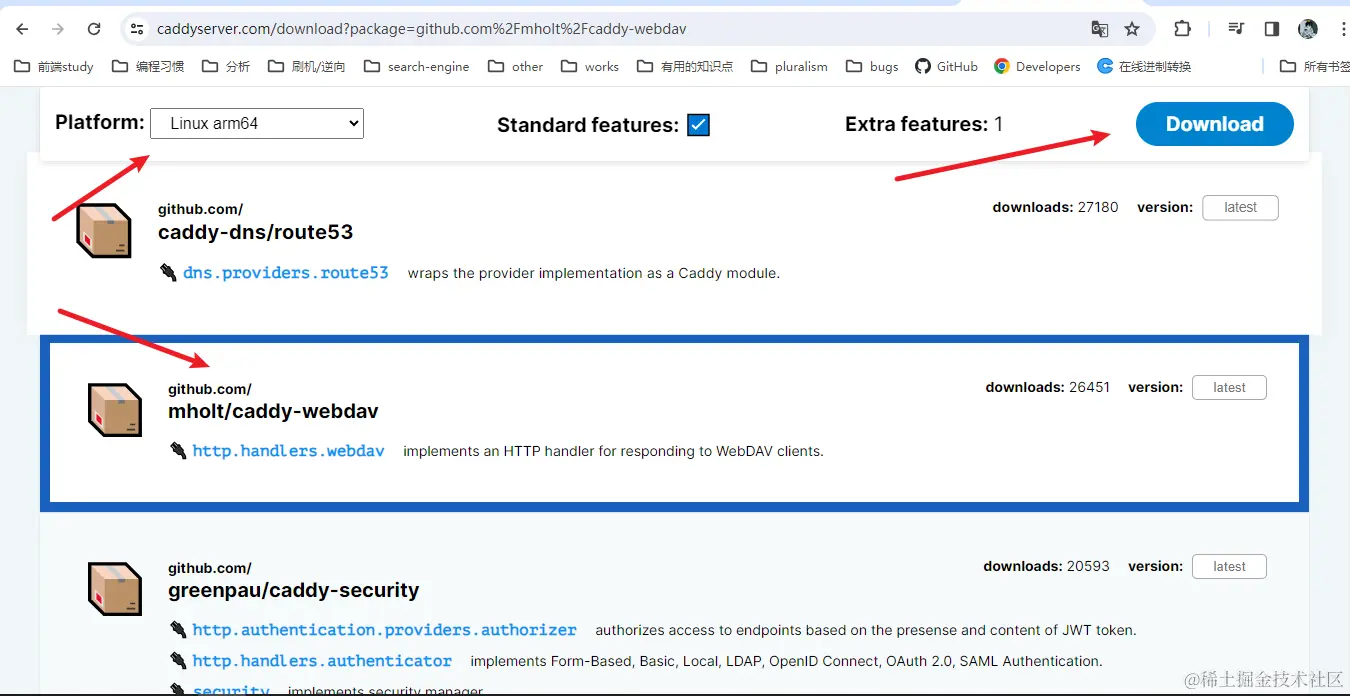This screenshot has width=1350, height=696.
Task: Click plug icon beside http.authentication.providers.authorizer
Action: 178,630
